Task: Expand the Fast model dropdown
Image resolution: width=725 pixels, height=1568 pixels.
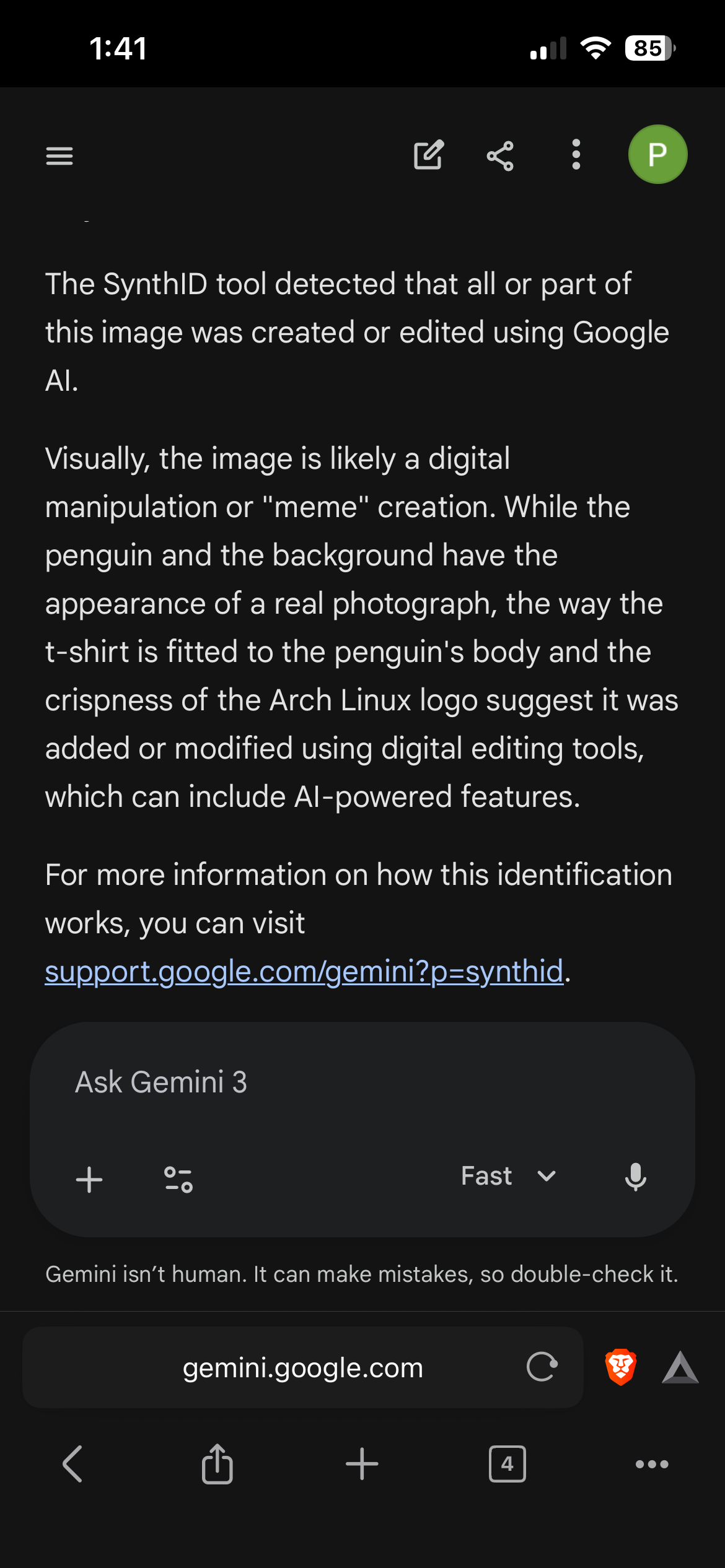Action: [487, 1176]
